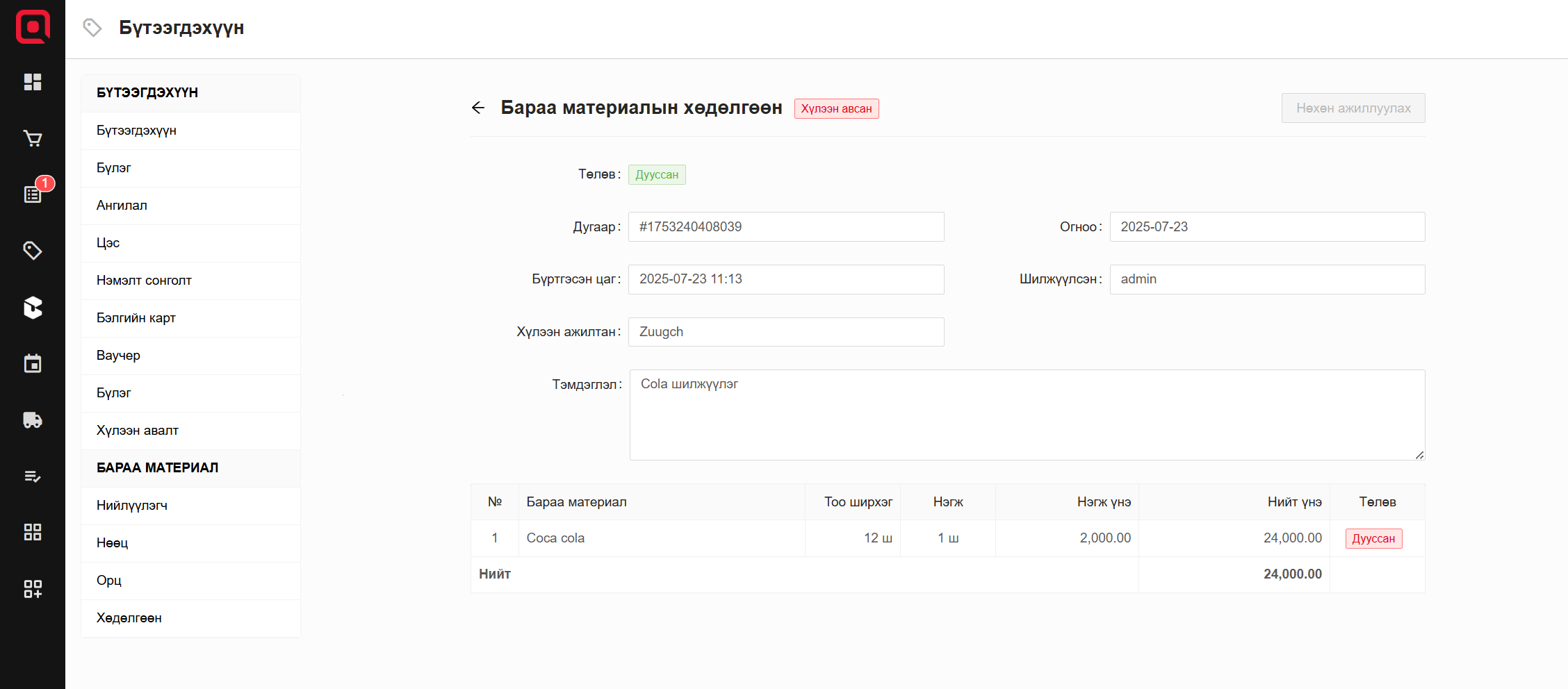The height and width of the screenshot is (689, 1568).
Task: Open the shopping cart icon
Action: pyautogui.click(x=33, y=138)
